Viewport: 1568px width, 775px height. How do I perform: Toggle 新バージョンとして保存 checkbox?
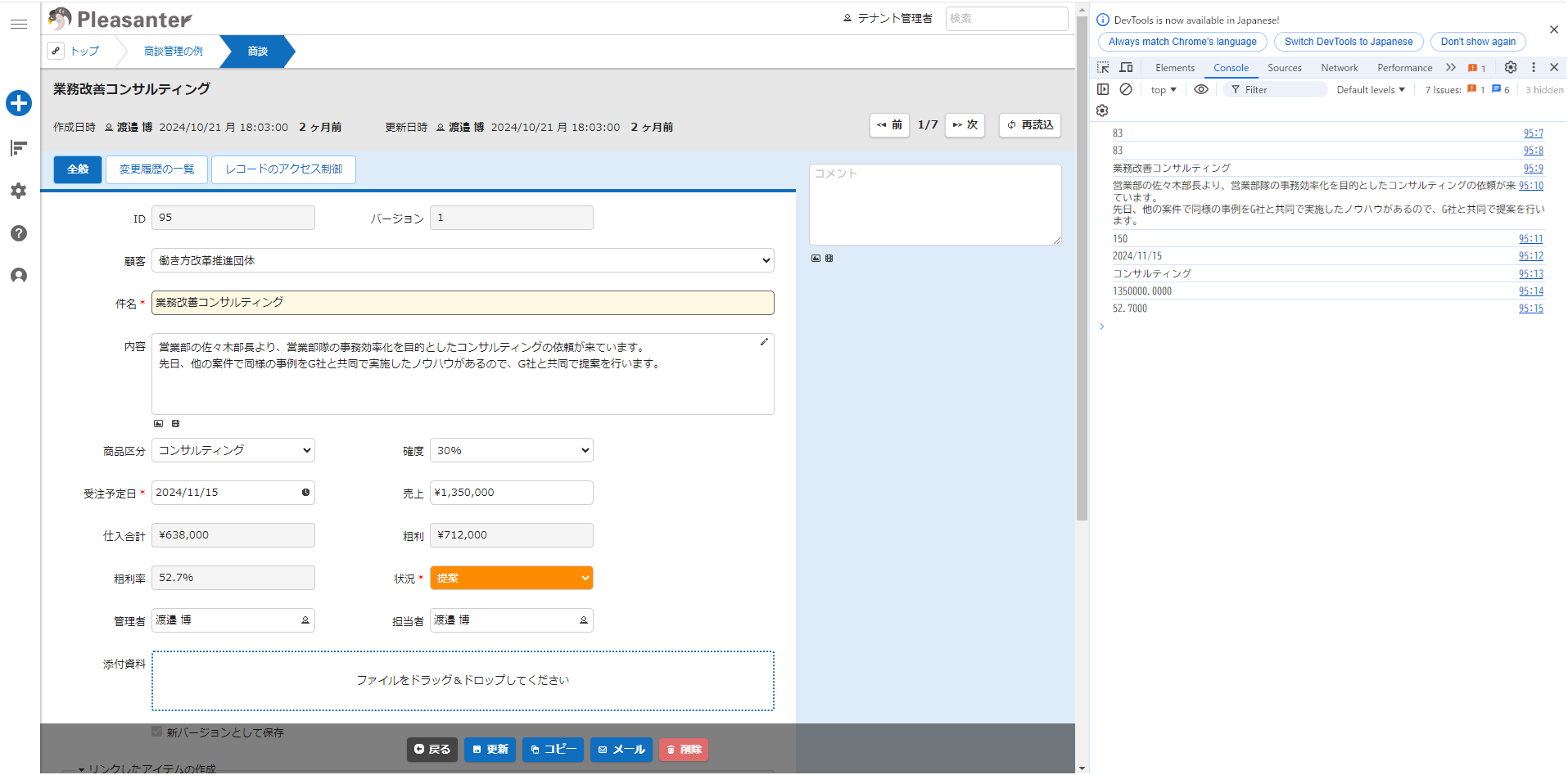pyautogui.click(x=156, y=732)
